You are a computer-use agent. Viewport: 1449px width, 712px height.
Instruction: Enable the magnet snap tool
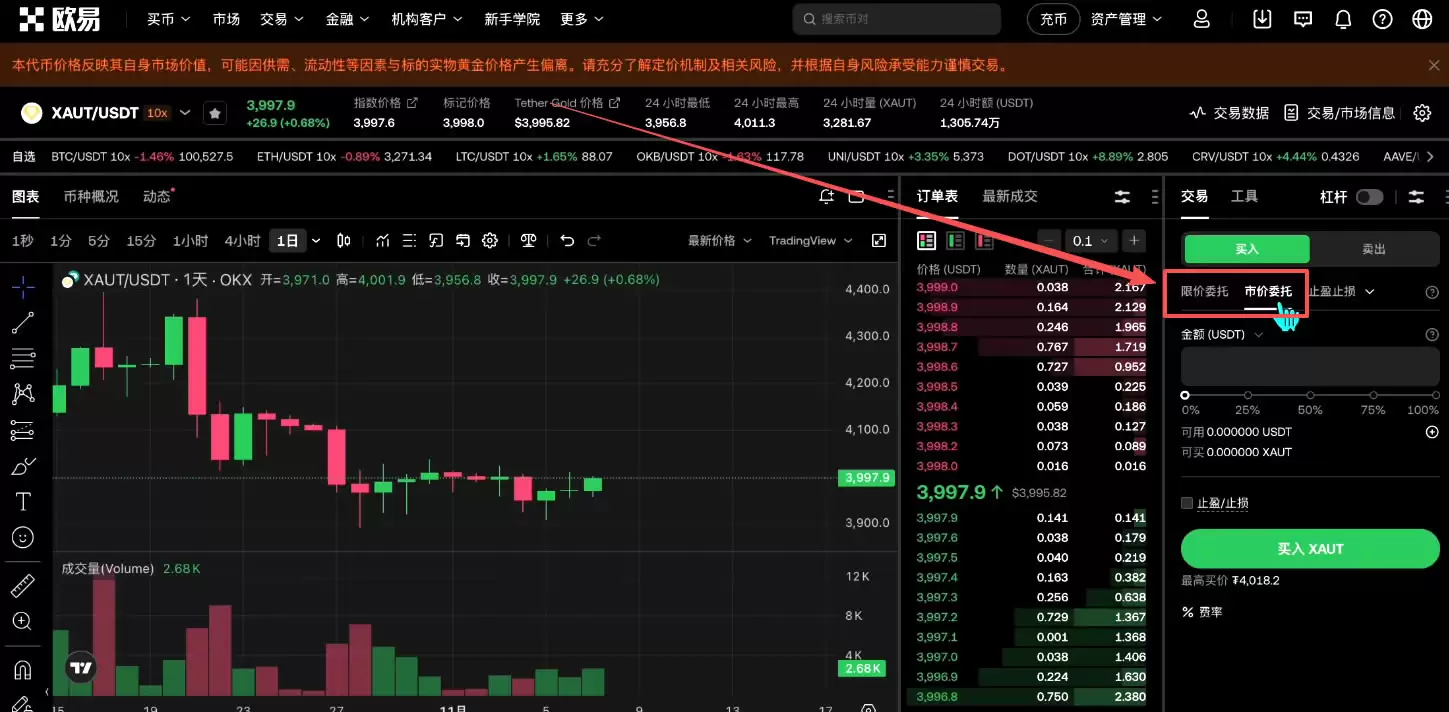[24, 667]
